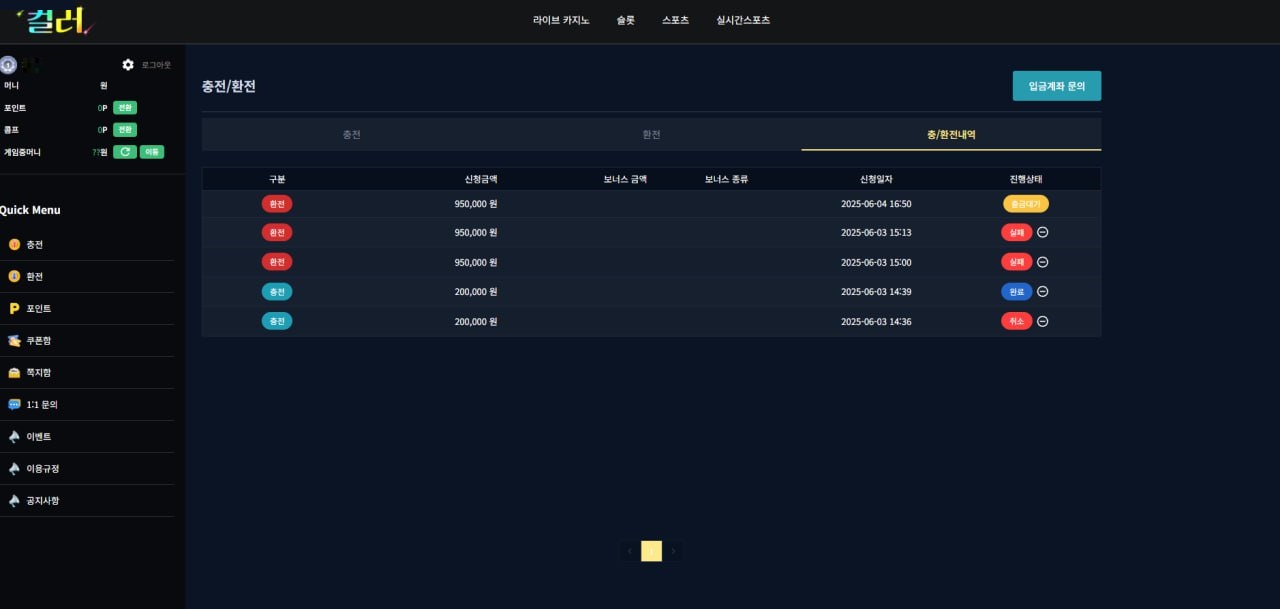Open 슬롯 in the top menu
The image size is (1280, 609).
626,20
